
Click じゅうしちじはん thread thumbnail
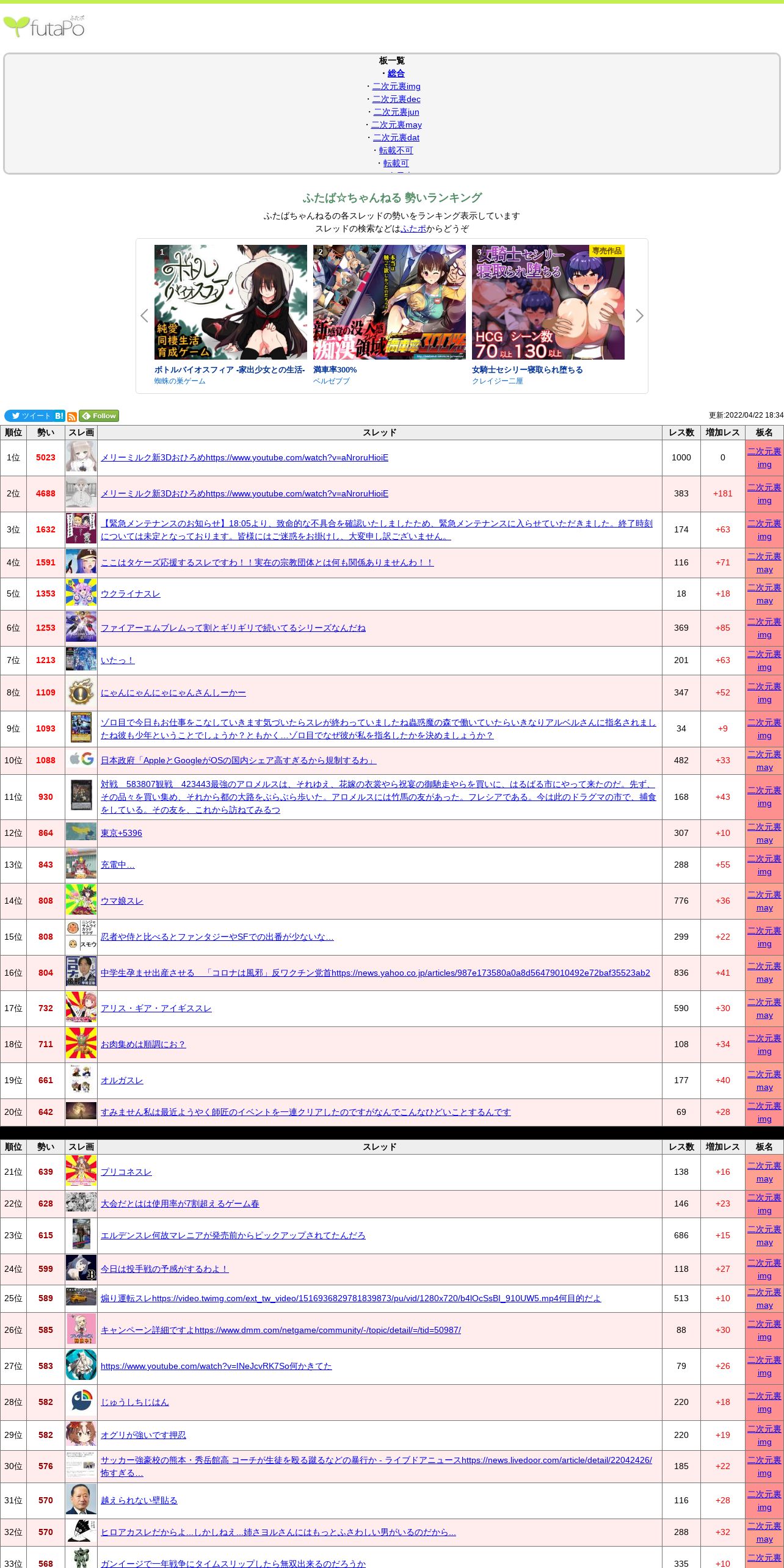tap(81, 1402)
